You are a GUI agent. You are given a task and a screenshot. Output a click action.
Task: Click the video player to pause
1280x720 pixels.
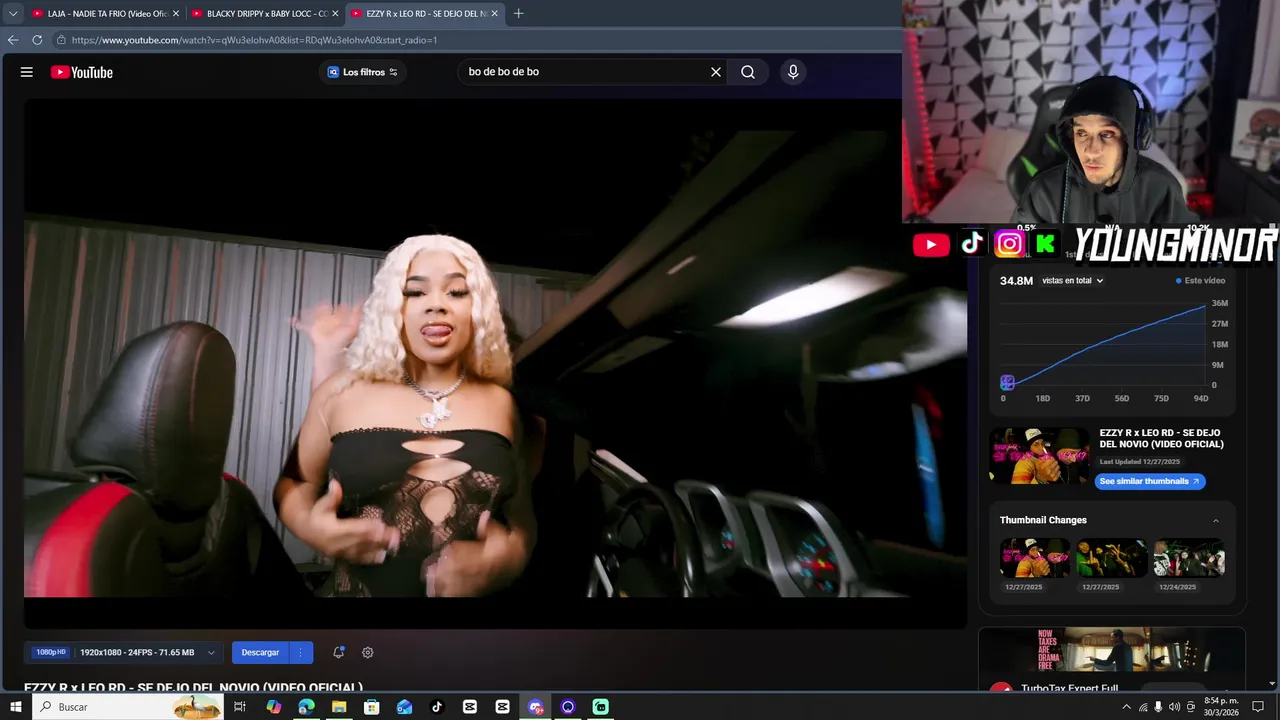point(495,362)
